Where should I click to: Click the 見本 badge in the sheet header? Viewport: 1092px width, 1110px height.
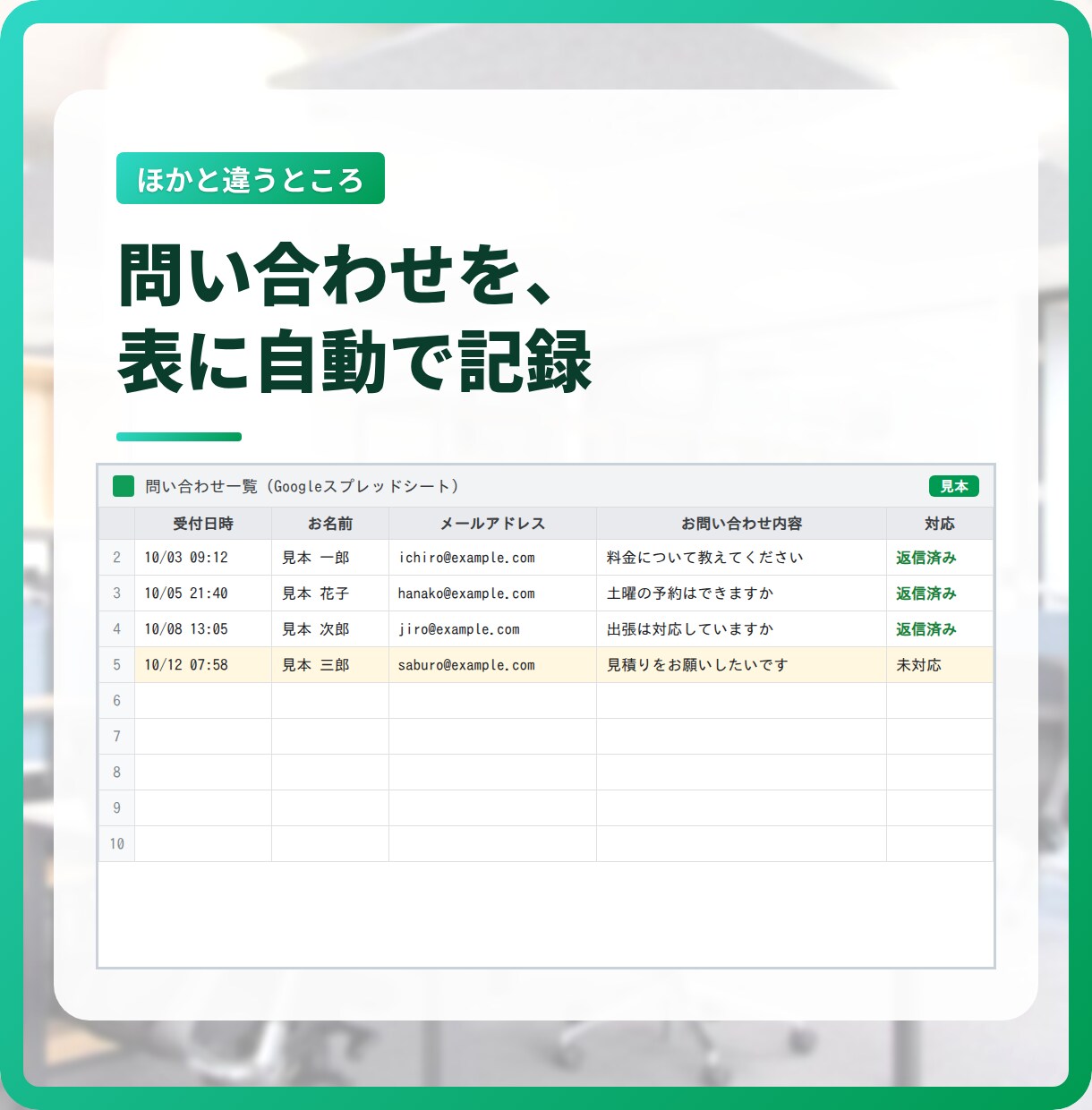[x=954, y=486]
